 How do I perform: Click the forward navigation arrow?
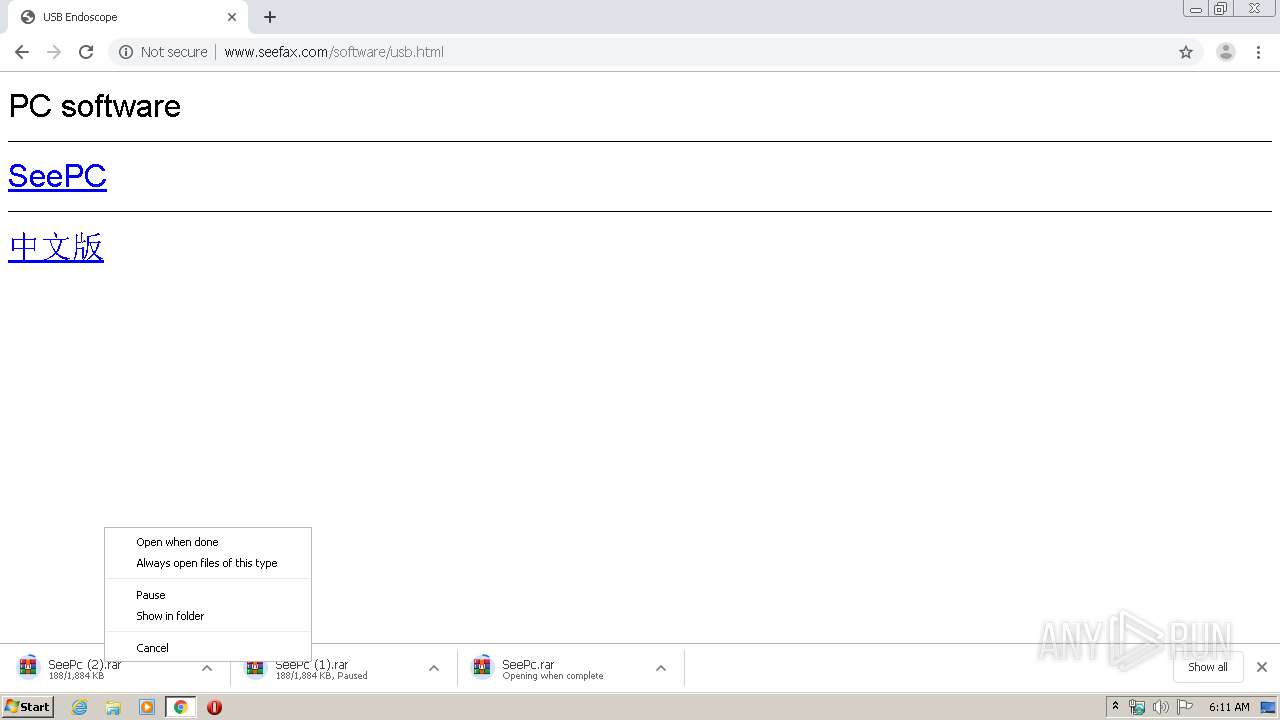54,52
